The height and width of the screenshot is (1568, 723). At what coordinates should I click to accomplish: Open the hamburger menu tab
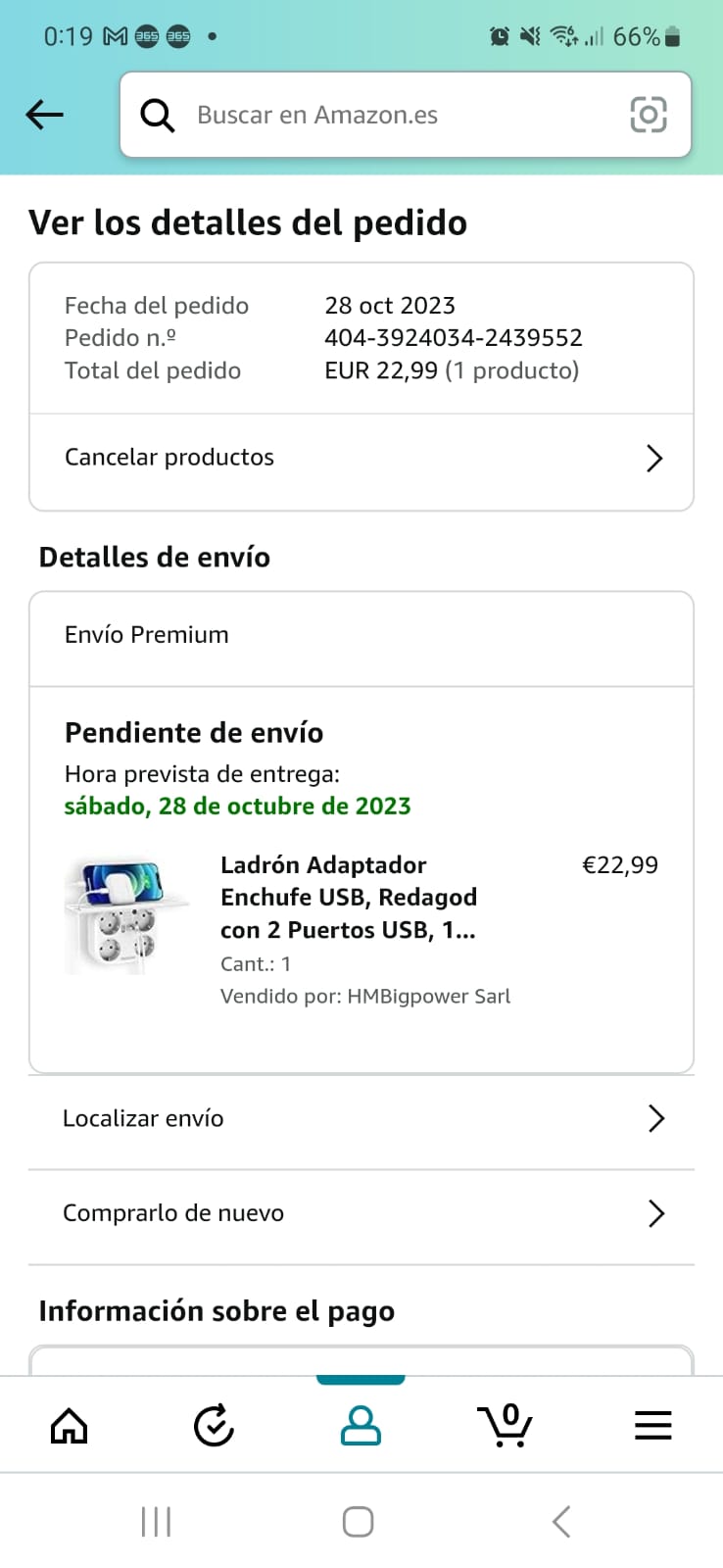click(652, 1425)
